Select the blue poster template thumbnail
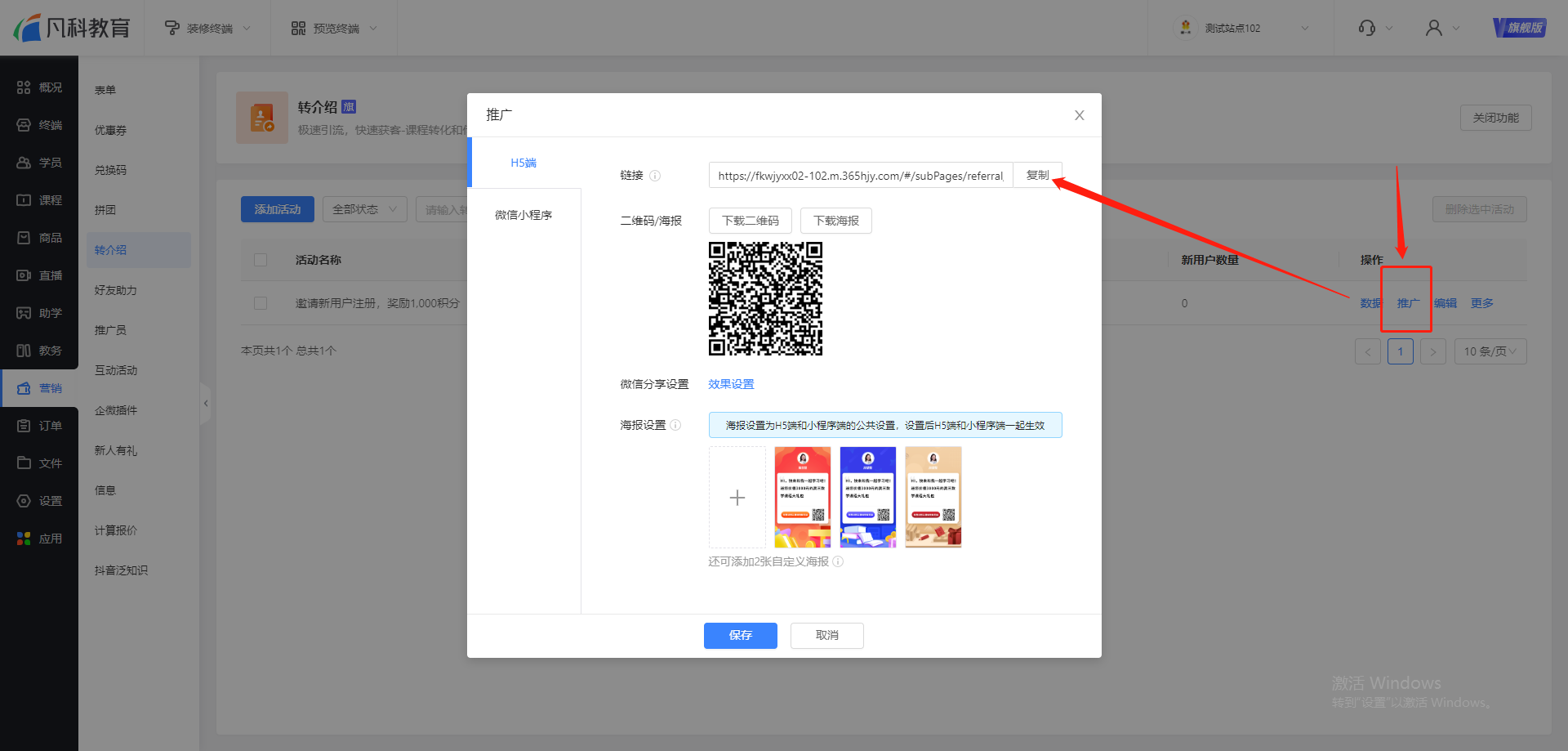Screen dimensions: 1568x751 coord(868,497)
